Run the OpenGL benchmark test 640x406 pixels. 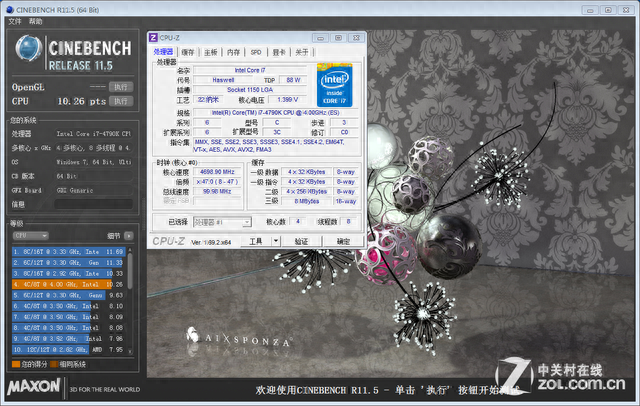click(x=120, y=87)
